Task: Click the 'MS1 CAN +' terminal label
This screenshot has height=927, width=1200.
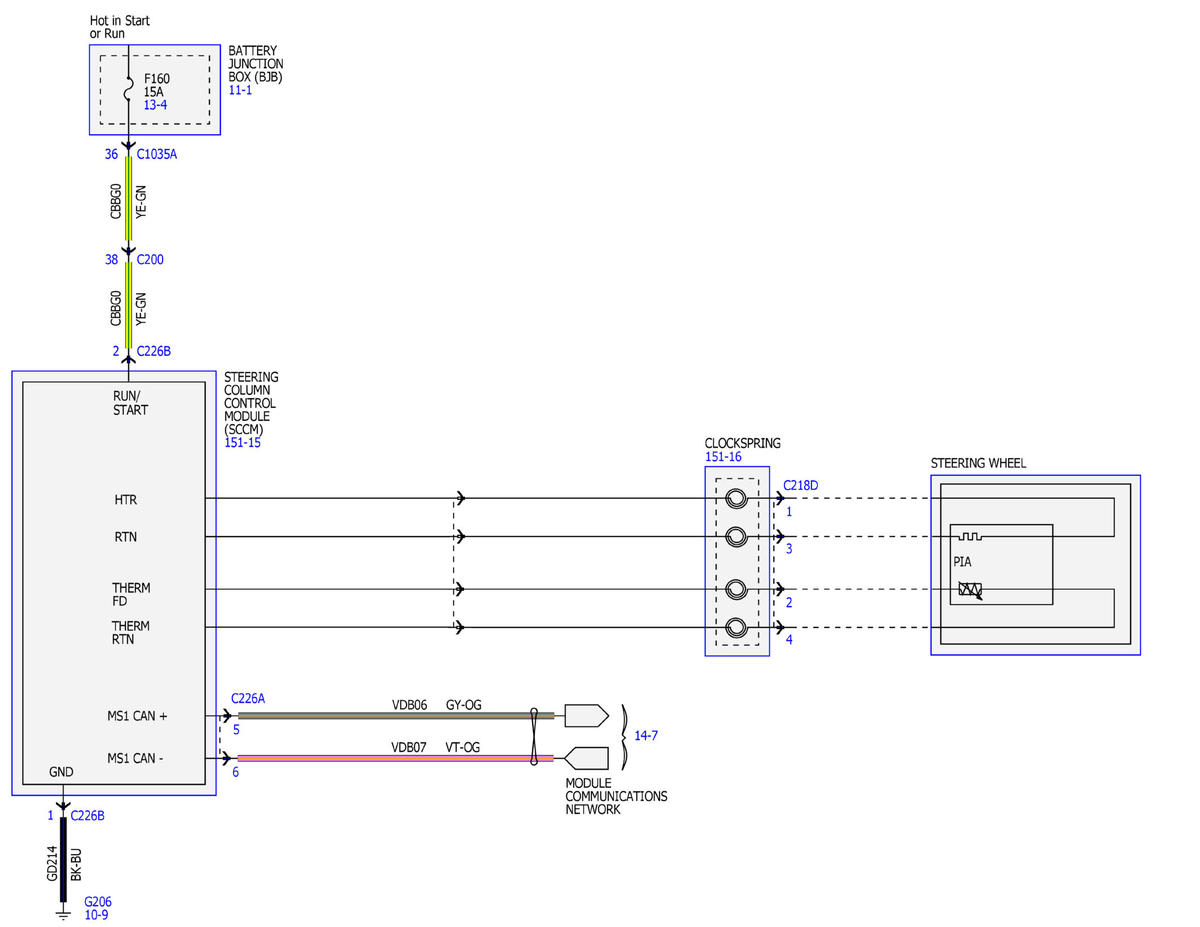Action: tap(138, 716)
